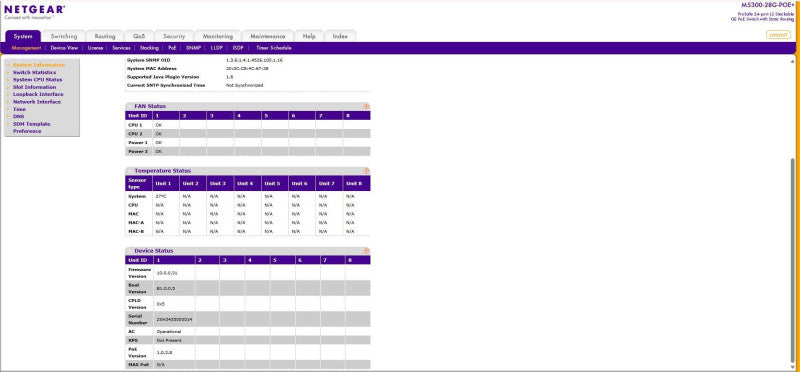Click the Power 1 fan row label
The width and height of the screenshot is (800, 372).
click(x=138, y=142)
